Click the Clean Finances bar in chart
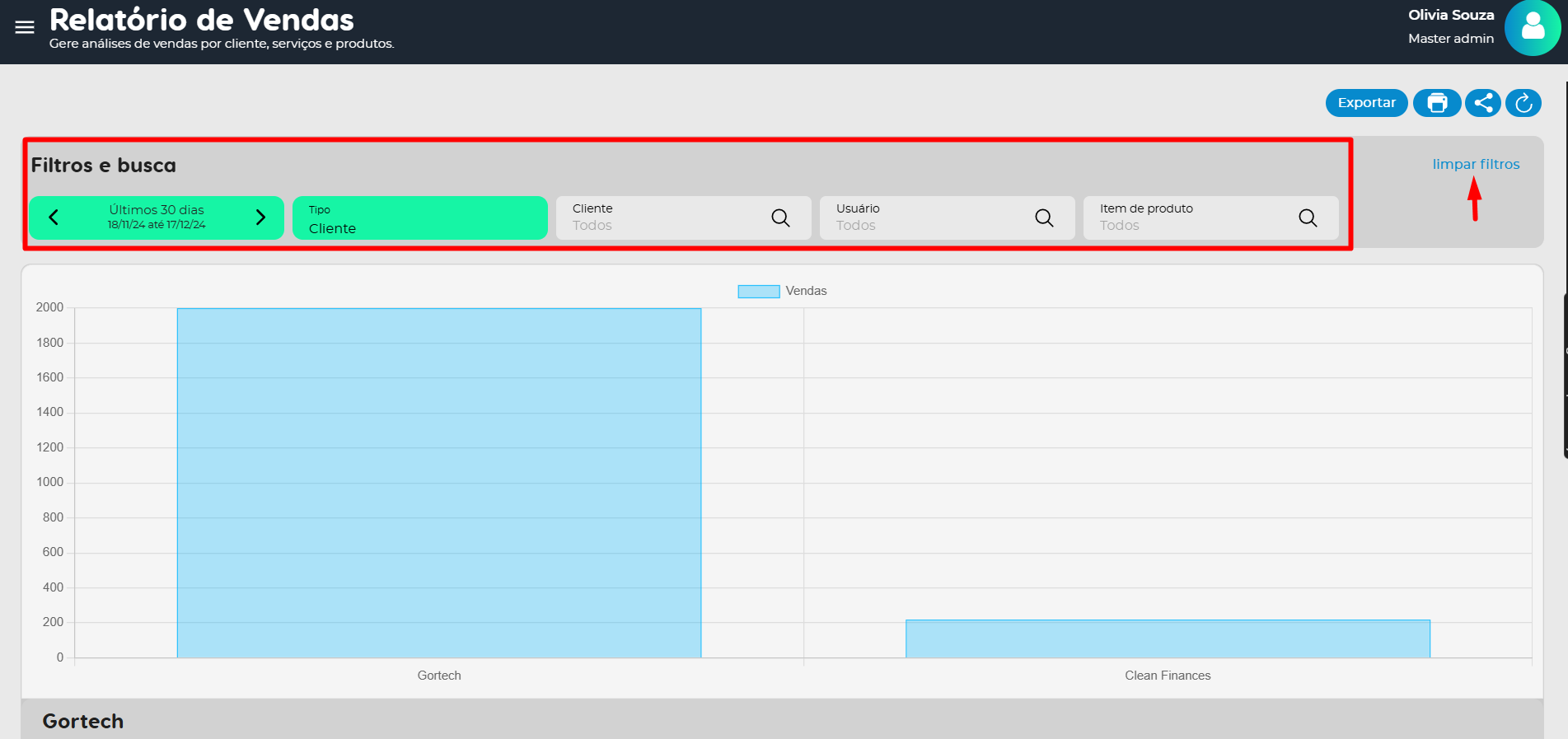1568x739 pixels. pos(1168,638)
